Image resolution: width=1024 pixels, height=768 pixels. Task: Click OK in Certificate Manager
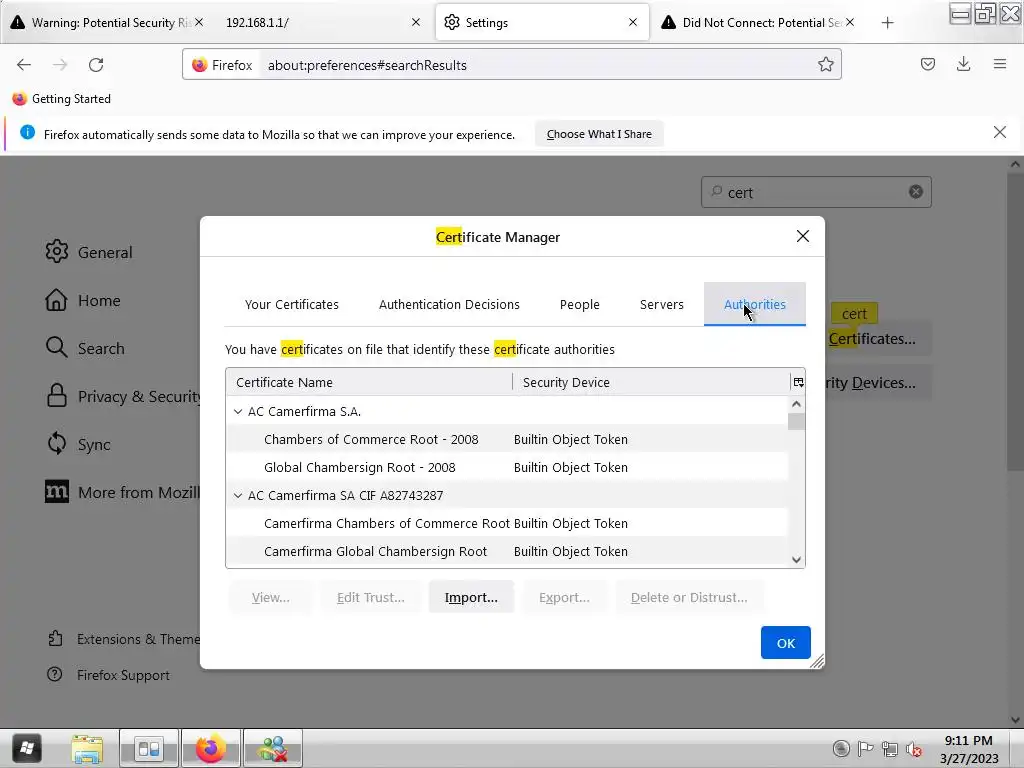tap(786, 643)
